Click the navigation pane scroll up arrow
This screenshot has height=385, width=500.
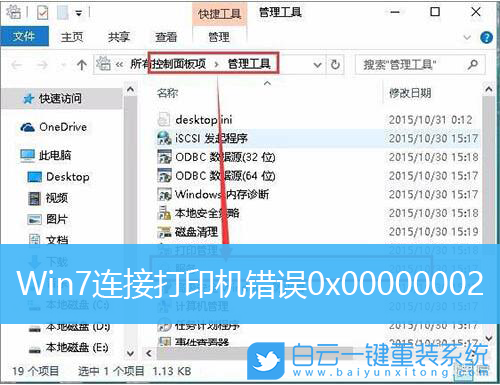coord(130,89)
